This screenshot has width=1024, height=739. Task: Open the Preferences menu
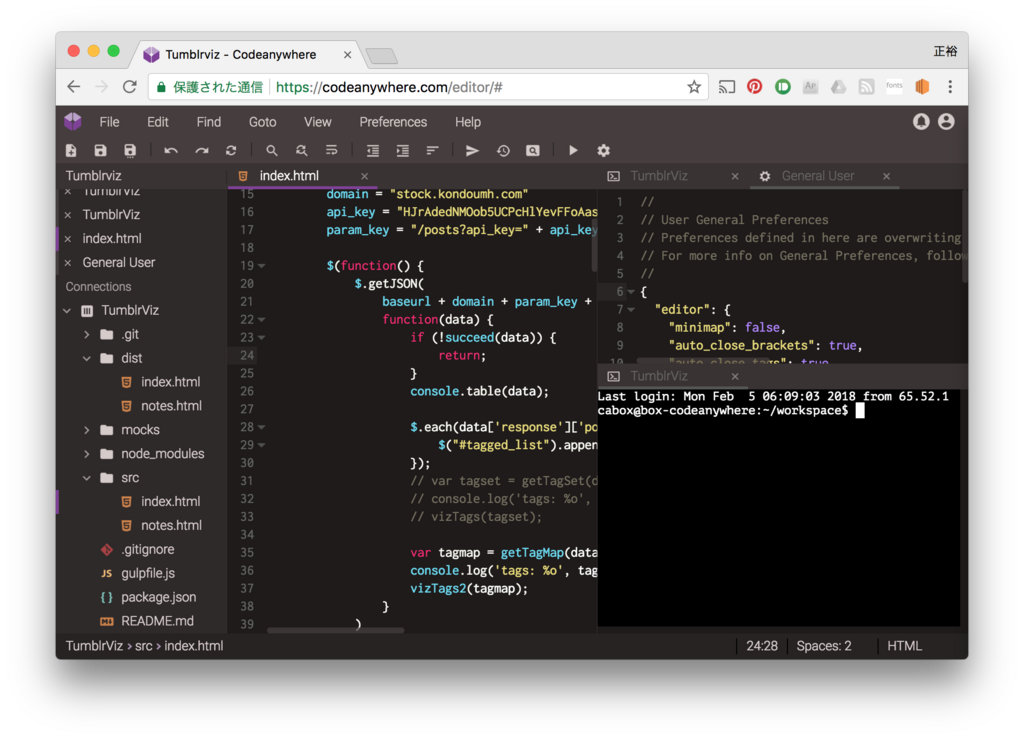coord(393,122)
